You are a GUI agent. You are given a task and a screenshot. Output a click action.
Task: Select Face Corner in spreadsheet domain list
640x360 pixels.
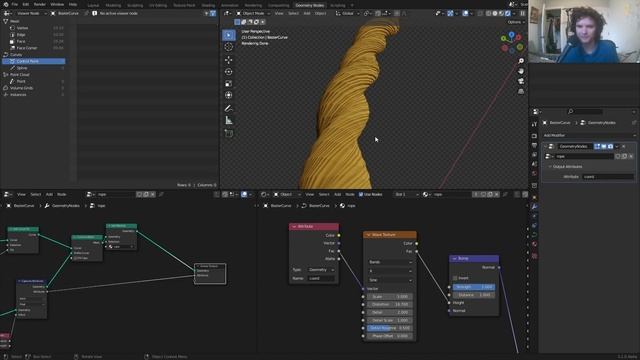33,48
